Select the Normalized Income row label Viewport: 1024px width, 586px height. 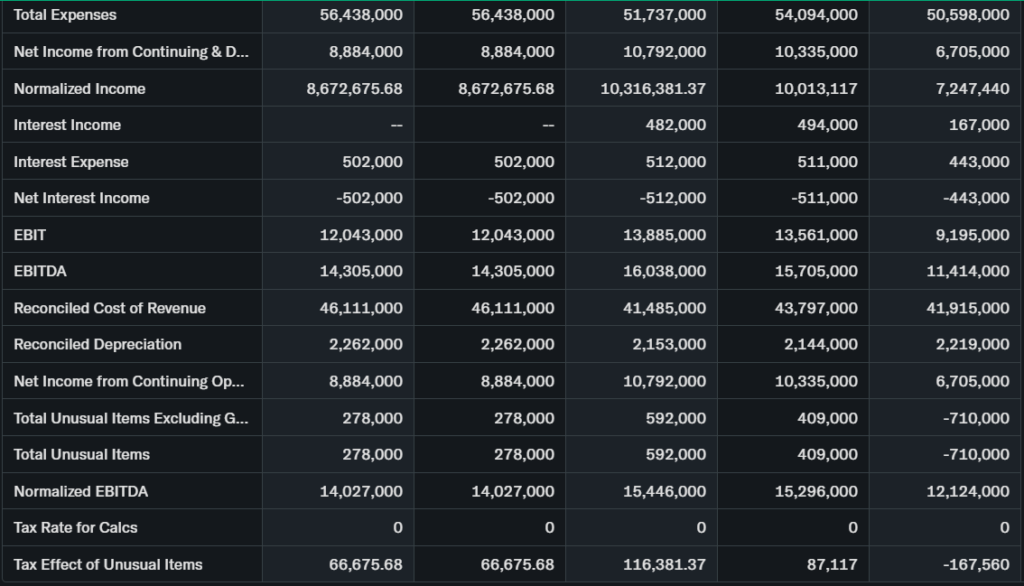point(80,89)
